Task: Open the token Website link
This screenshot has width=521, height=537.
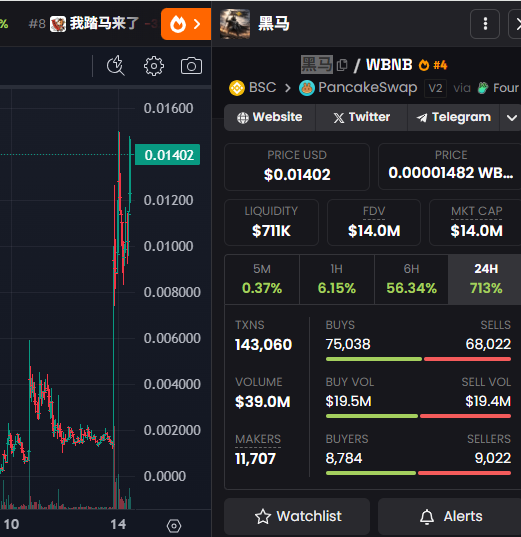Action: [270, 117]
